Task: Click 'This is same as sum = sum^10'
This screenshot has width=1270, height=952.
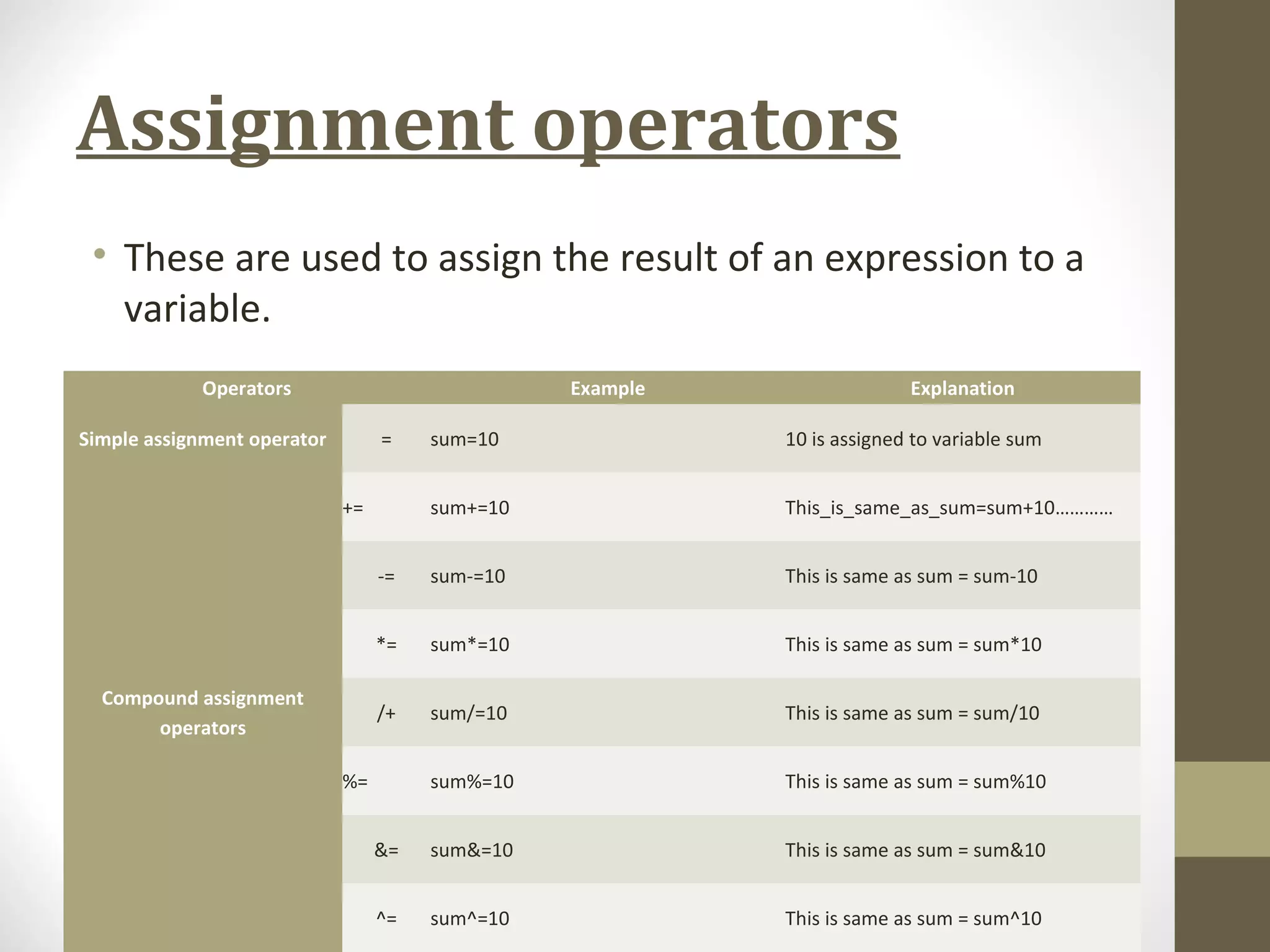Action: (x=913, y=919)
